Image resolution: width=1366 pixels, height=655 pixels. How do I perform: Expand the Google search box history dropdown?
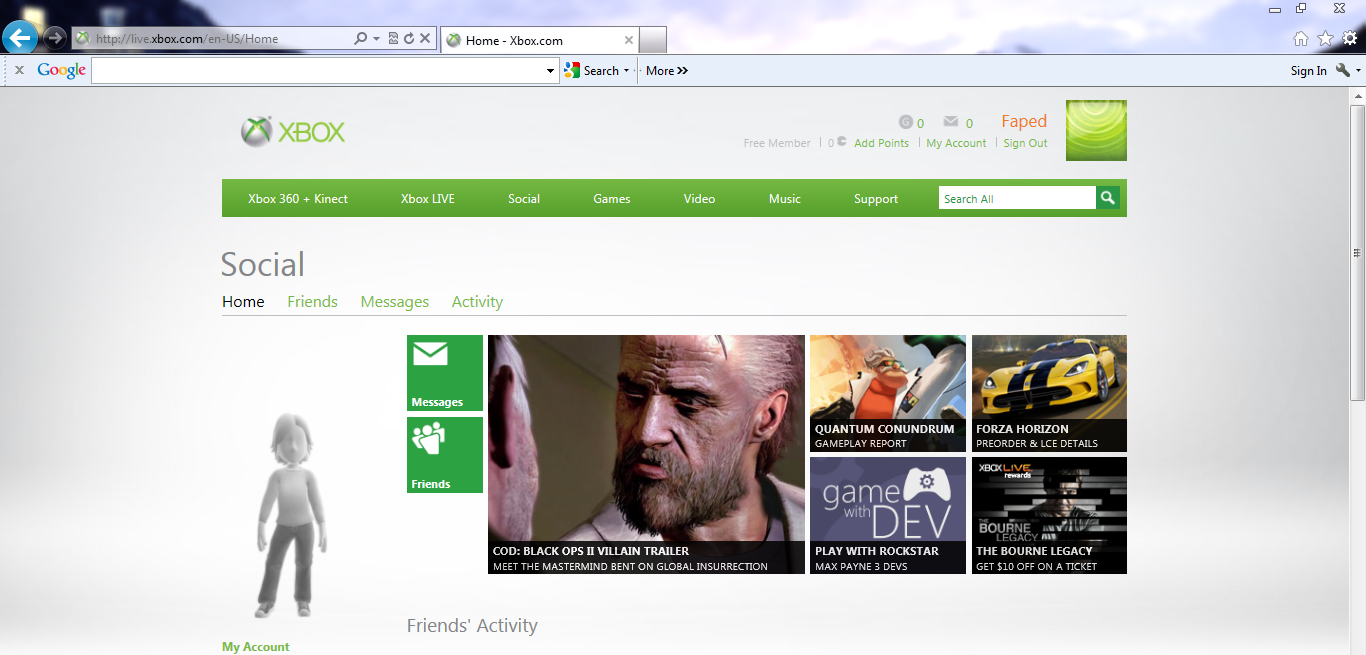551,71
